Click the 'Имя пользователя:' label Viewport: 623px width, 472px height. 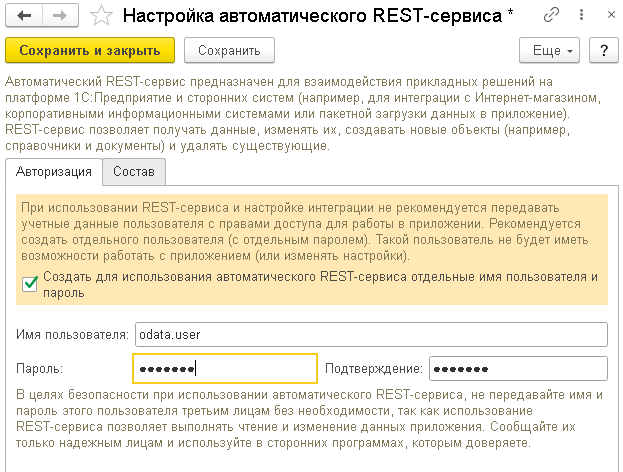point(72,335)
